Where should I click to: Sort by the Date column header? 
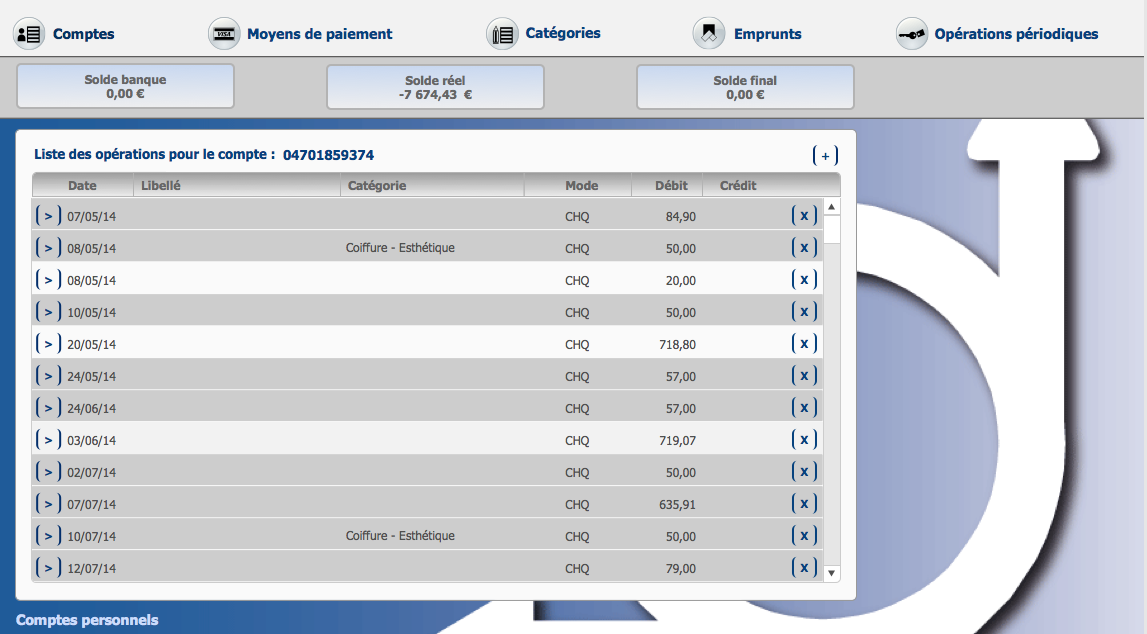[x=82, y=186]
